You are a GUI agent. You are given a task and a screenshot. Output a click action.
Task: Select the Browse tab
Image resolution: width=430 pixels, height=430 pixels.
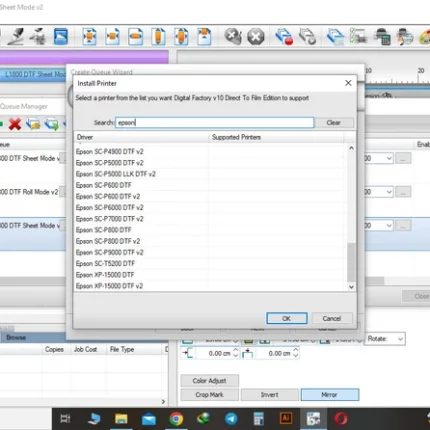[16, 338]
